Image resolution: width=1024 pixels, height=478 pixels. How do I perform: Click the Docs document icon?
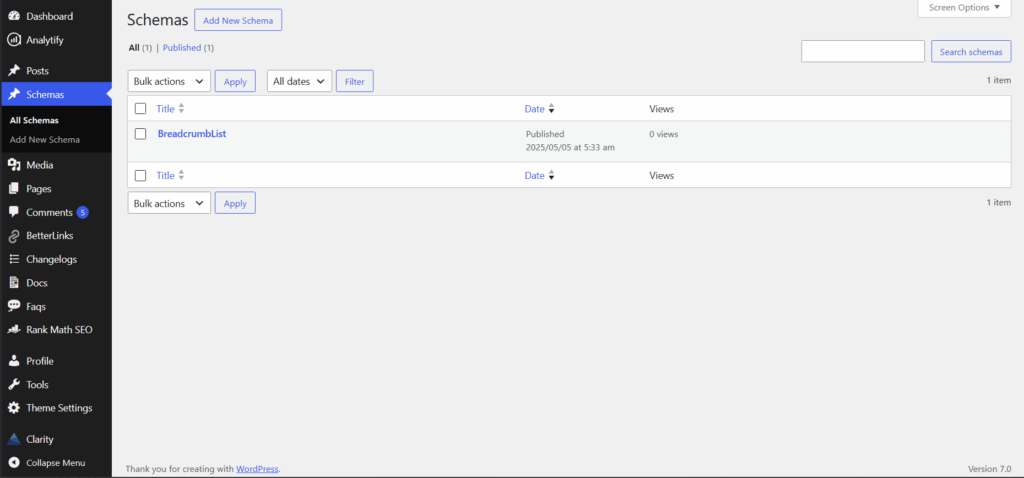[x=14, y=283]
